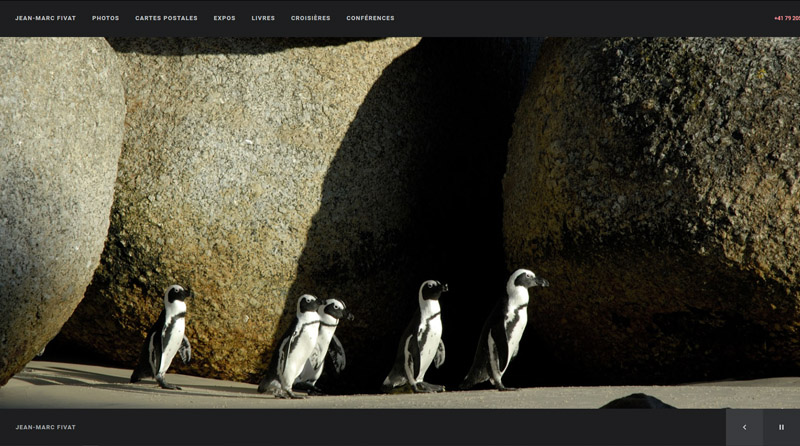Go to the Cartes Postales section
Image resolution: width=800 pixels, height=446 pixels.
(x=166, y=18)
